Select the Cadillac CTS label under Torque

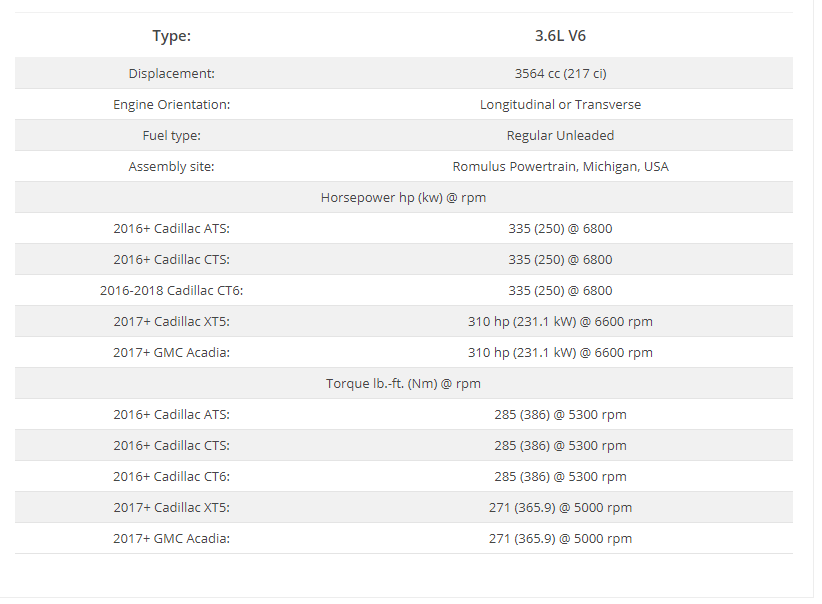tap(171, 445)
